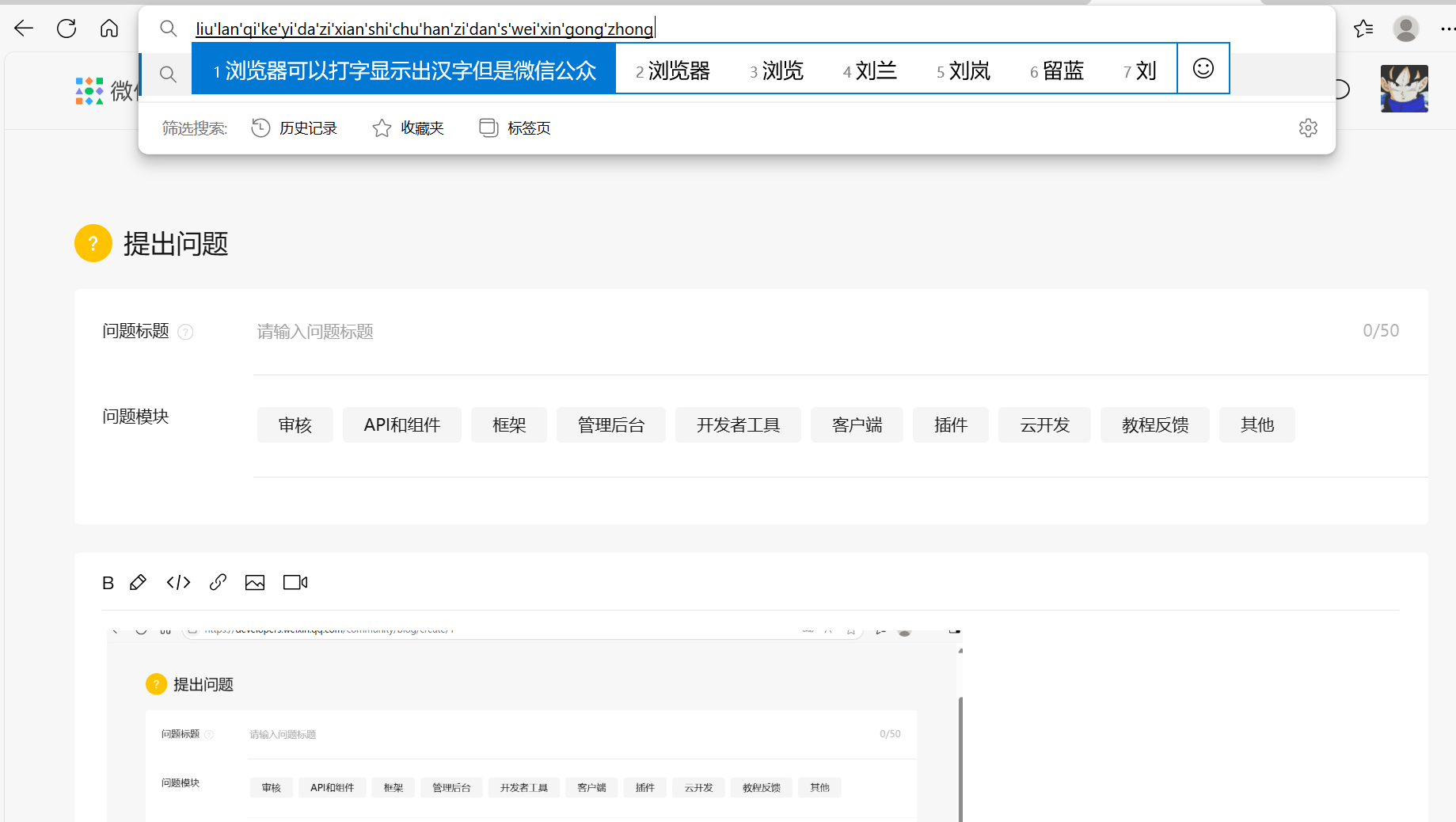Insert a code block with the code icon

179,583
